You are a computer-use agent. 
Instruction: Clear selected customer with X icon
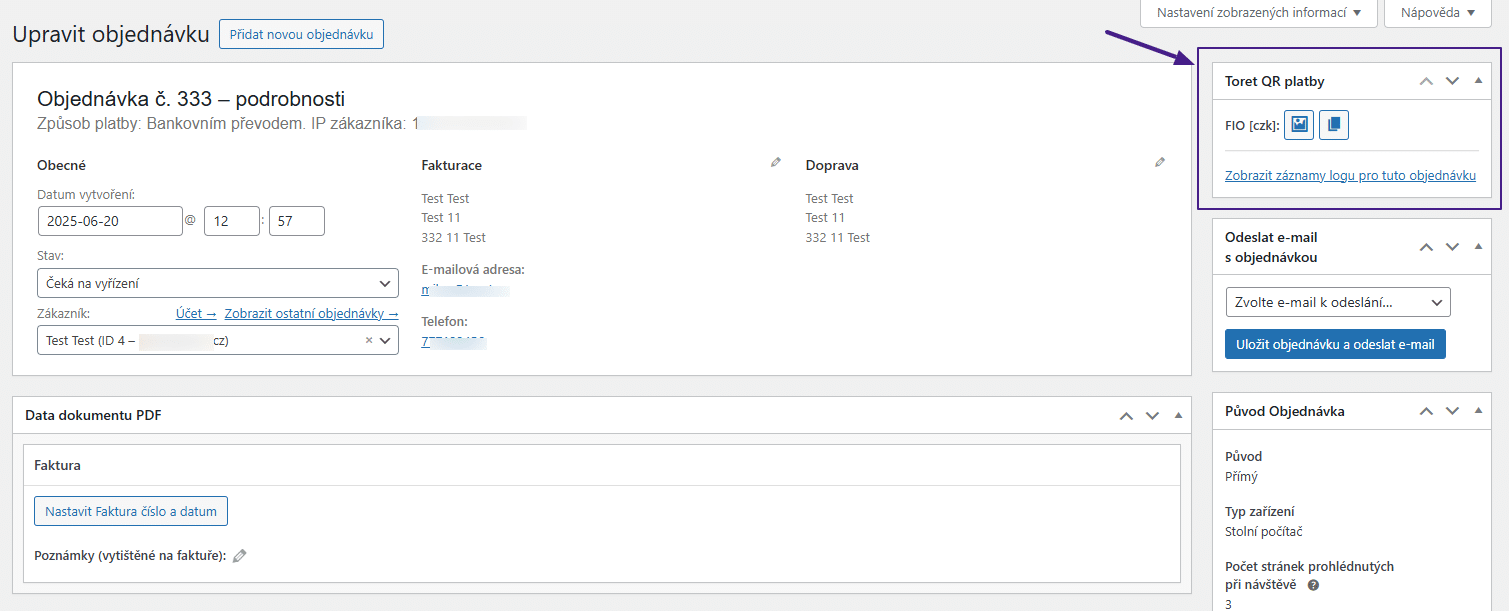pyautogui.click(x=368, y=340)
